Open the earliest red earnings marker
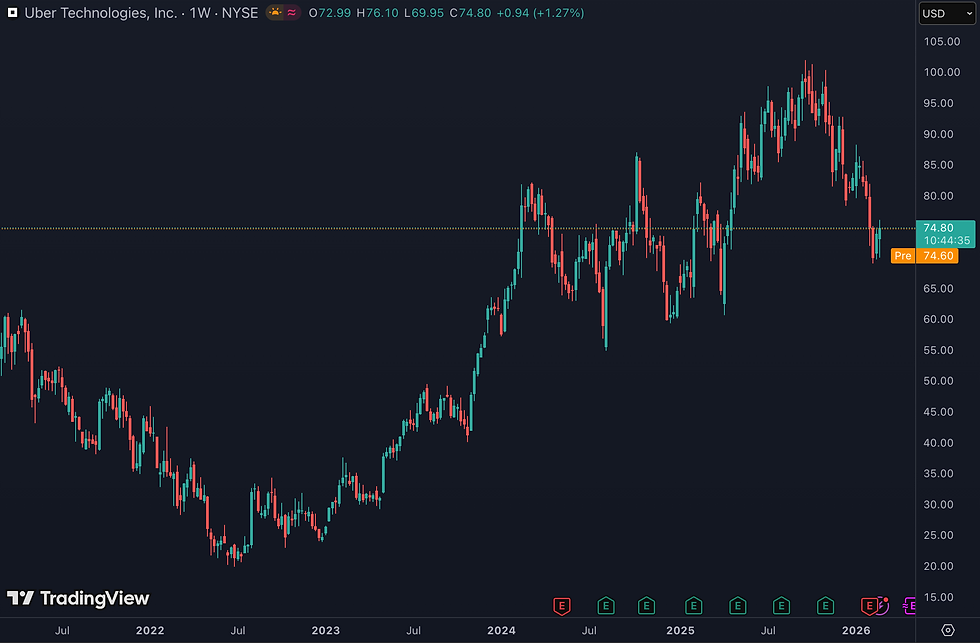 pos(562,606)
